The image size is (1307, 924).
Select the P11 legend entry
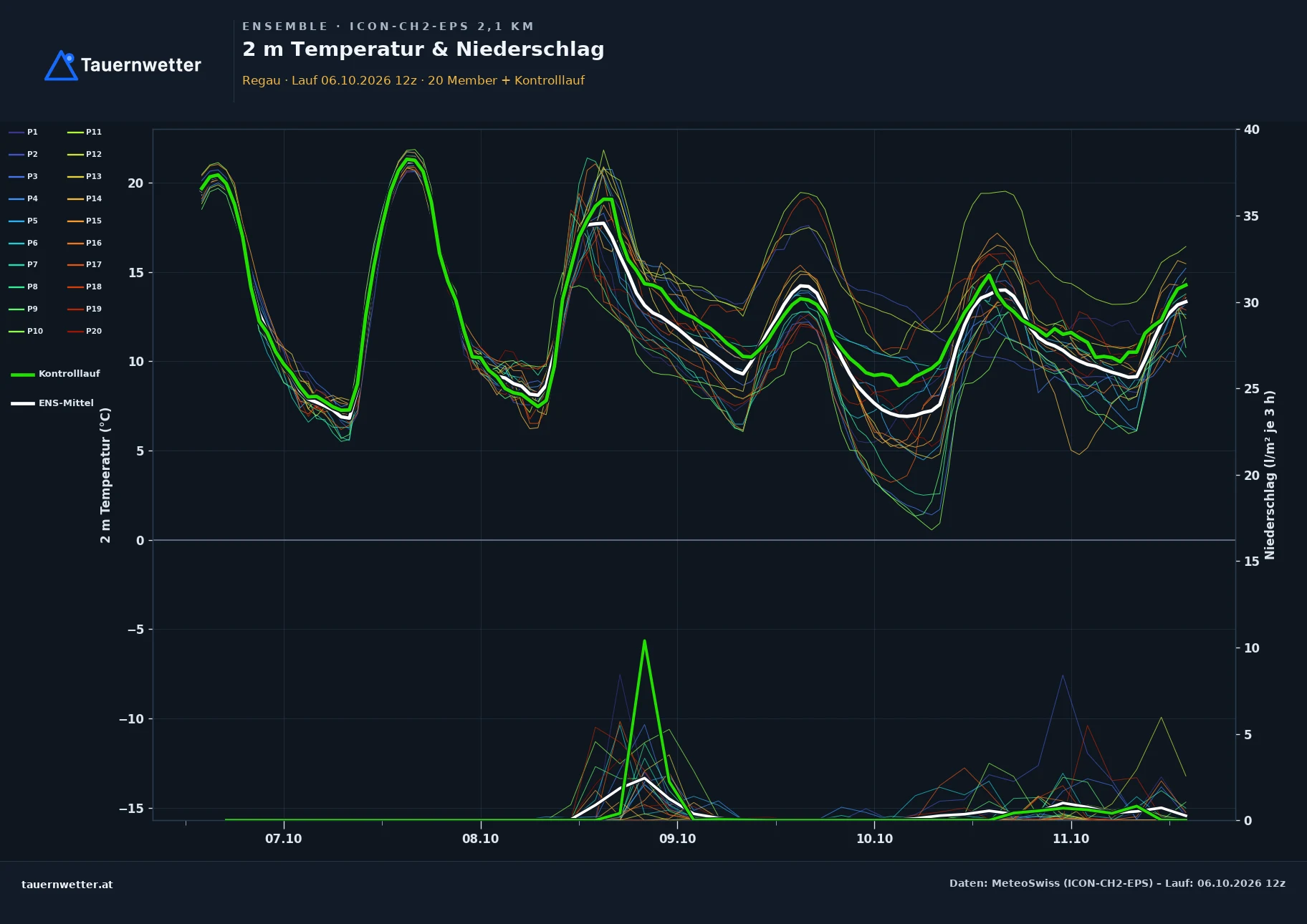[85, 132]
